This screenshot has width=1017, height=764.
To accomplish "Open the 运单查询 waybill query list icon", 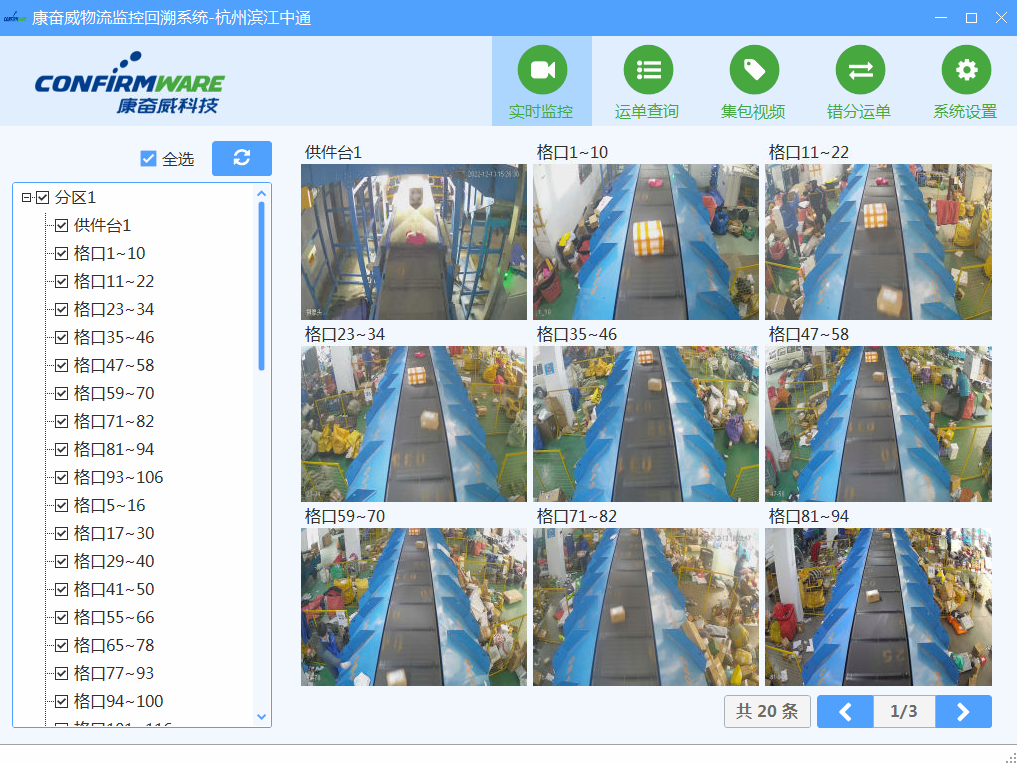I will (x=647, y=70).
